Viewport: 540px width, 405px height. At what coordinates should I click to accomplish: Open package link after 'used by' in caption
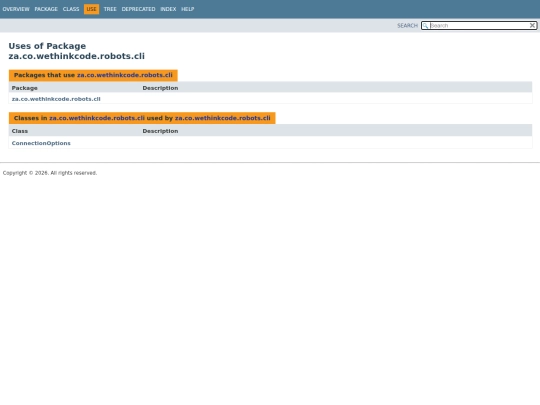[x=222, y=118]
